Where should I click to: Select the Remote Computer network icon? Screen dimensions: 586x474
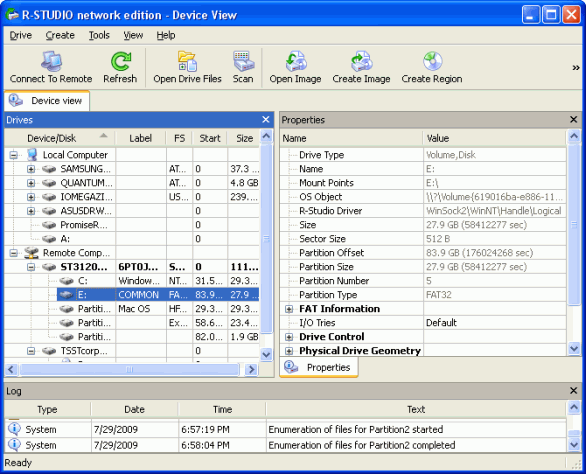(x=32, y=253)
